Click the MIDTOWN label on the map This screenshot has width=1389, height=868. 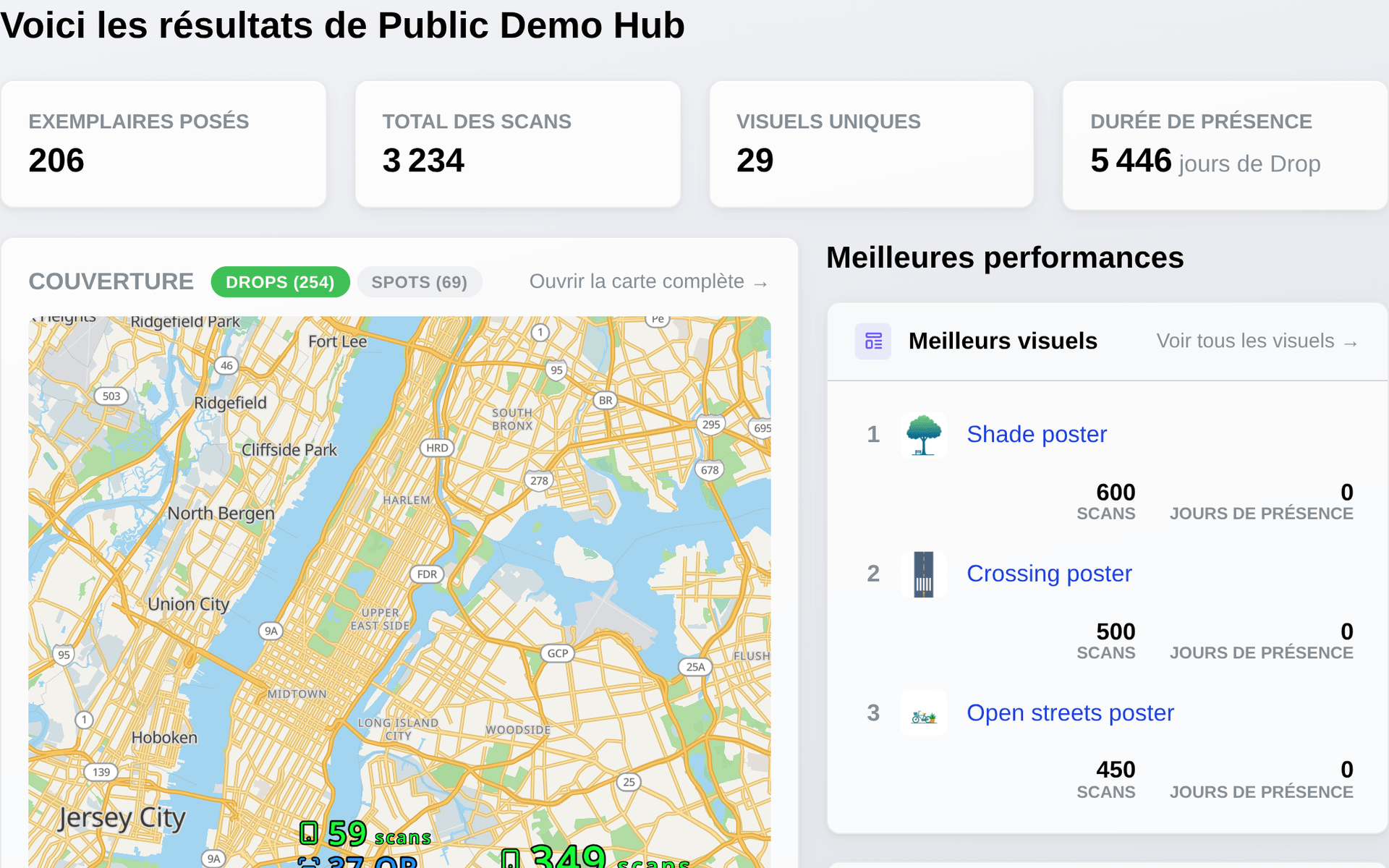pos(297,694)
